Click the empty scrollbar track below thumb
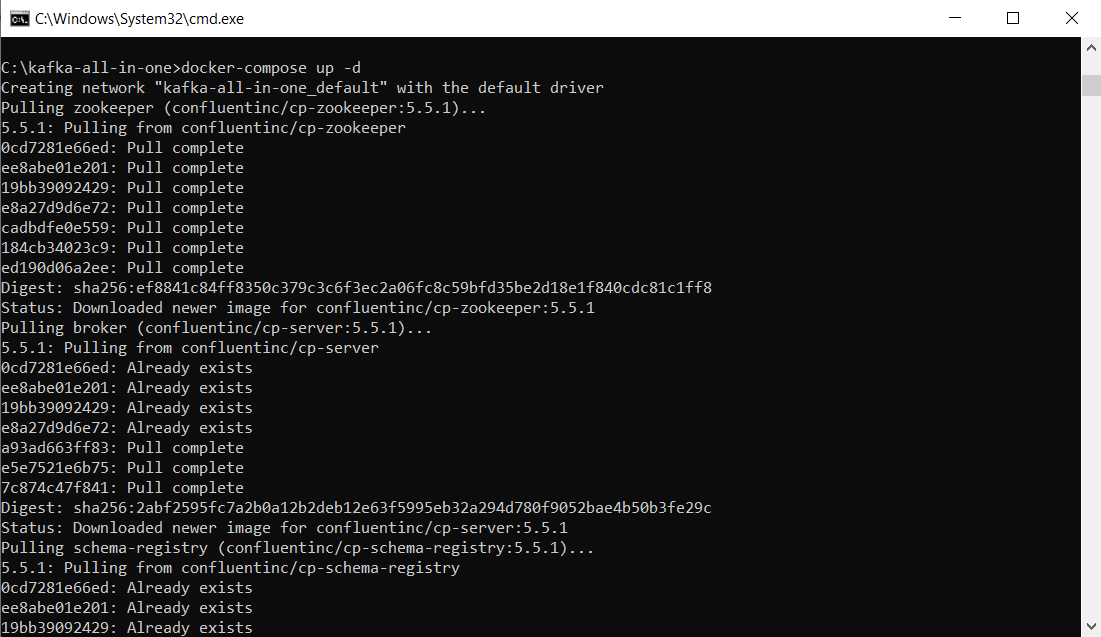Image resolution: width=1101 pixels, height=637 pixels. click(1090, 355)
